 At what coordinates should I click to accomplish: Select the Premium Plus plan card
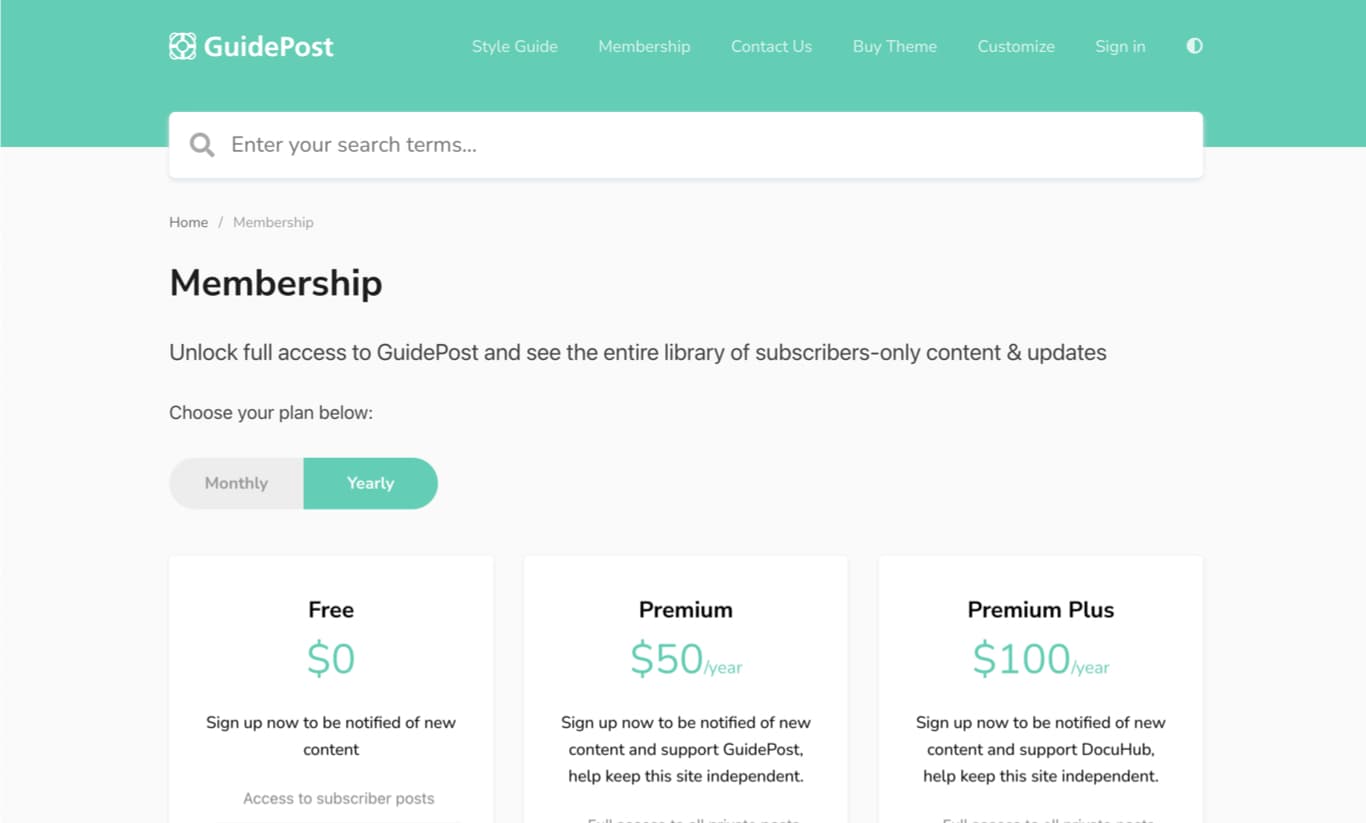pos(1041,689)
